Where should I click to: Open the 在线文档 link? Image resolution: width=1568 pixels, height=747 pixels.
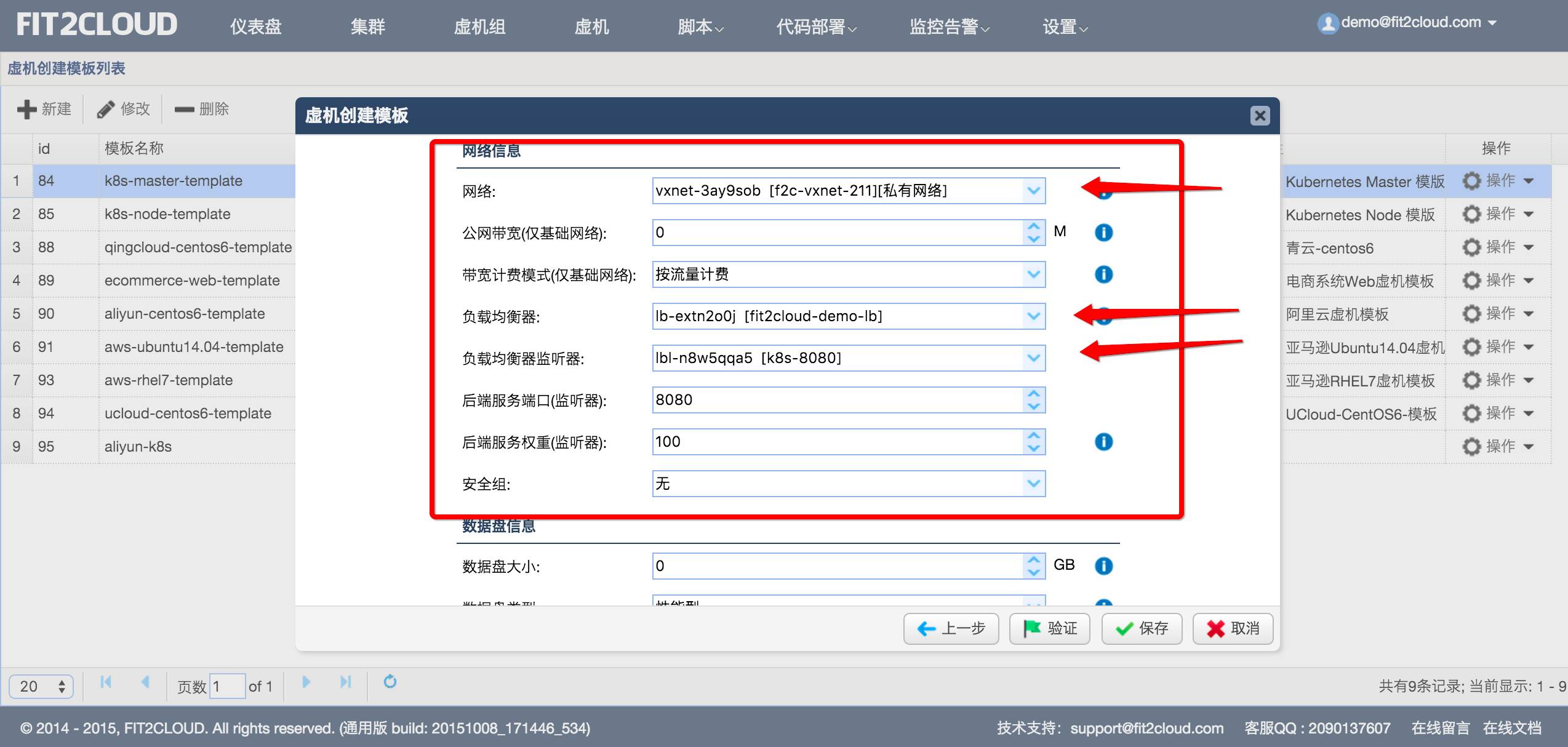pos(1512,729)
